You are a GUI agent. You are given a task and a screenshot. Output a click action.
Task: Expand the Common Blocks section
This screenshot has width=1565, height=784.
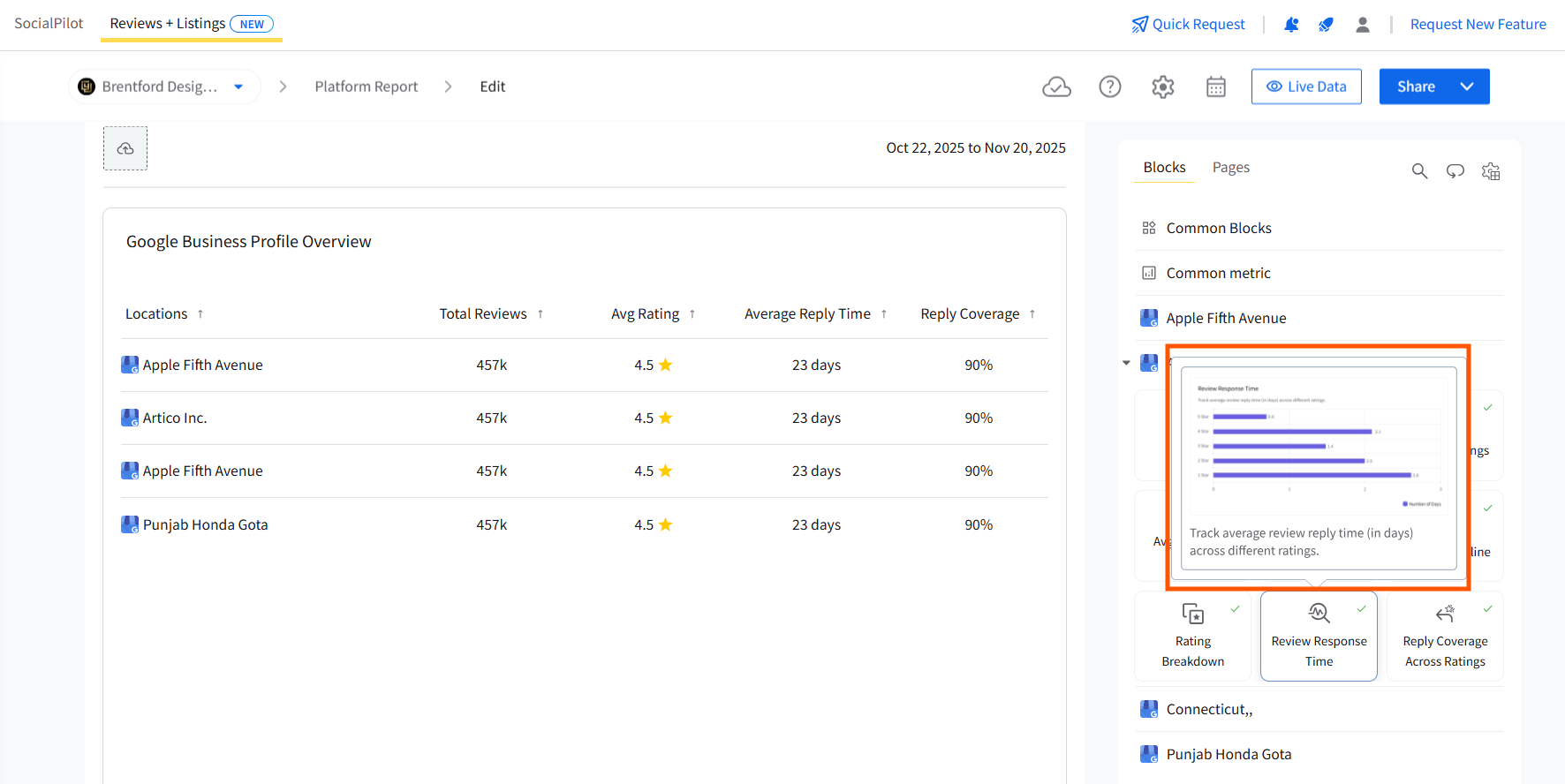pyautogui.click(x=1319, y=228)
